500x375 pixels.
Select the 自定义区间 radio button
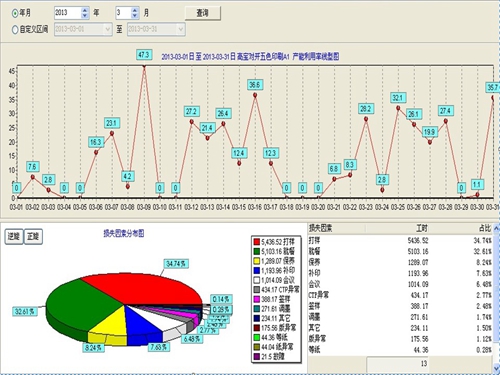pyautogui.click(x=15, y=30)
